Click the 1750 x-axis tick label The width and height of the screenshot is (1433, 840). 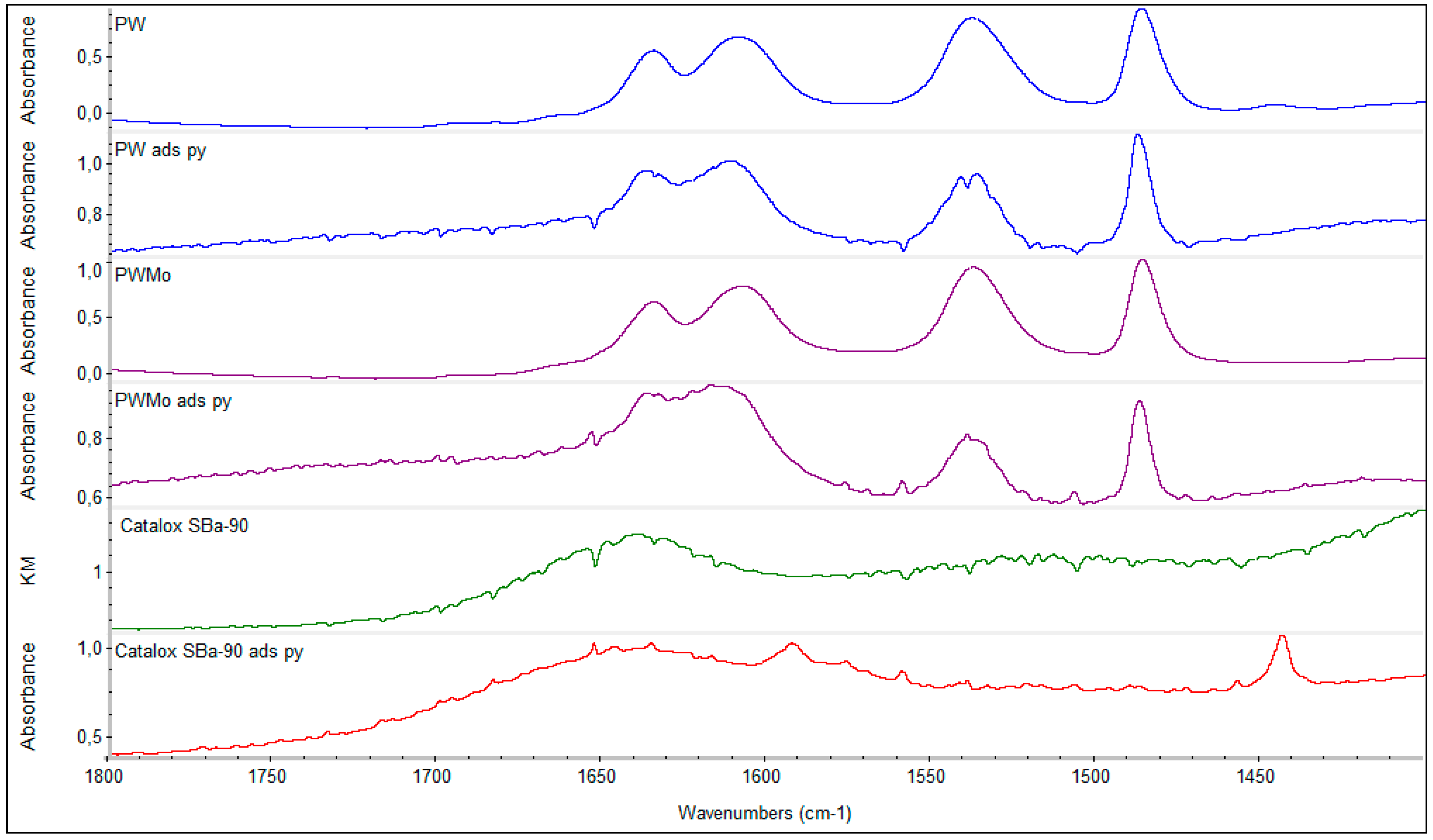click(x=268, y=776)
